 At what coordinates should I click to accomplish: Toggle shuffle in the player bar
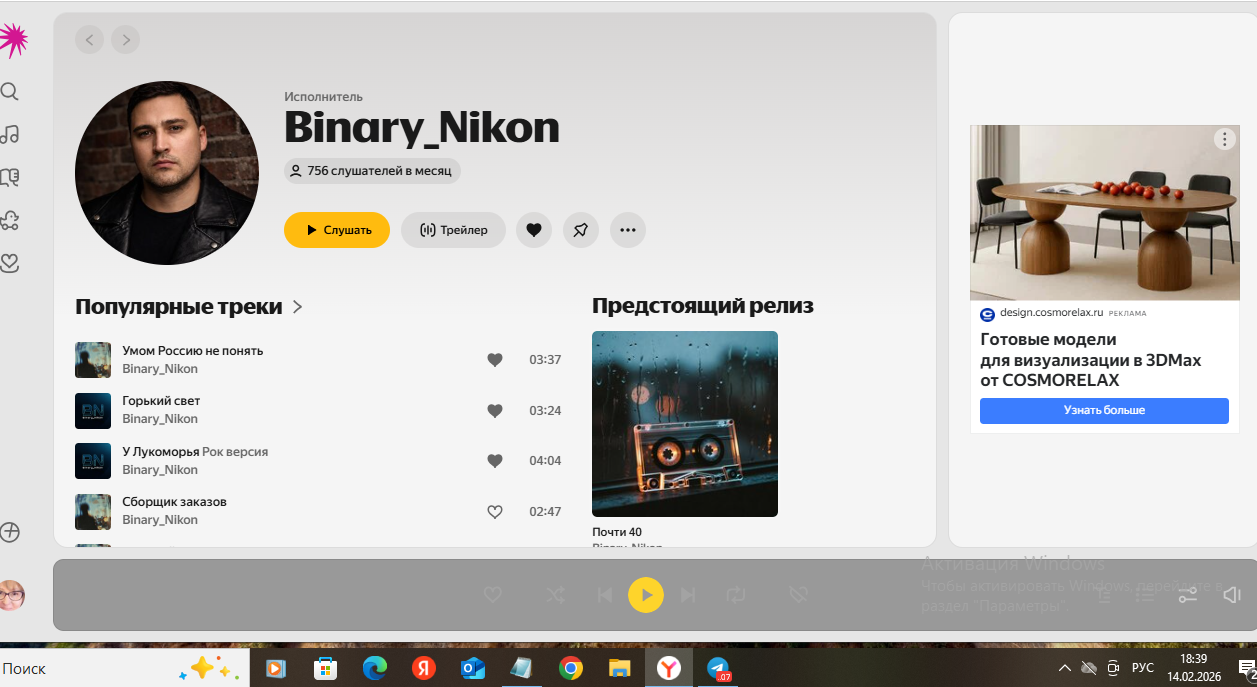point(555,595)
